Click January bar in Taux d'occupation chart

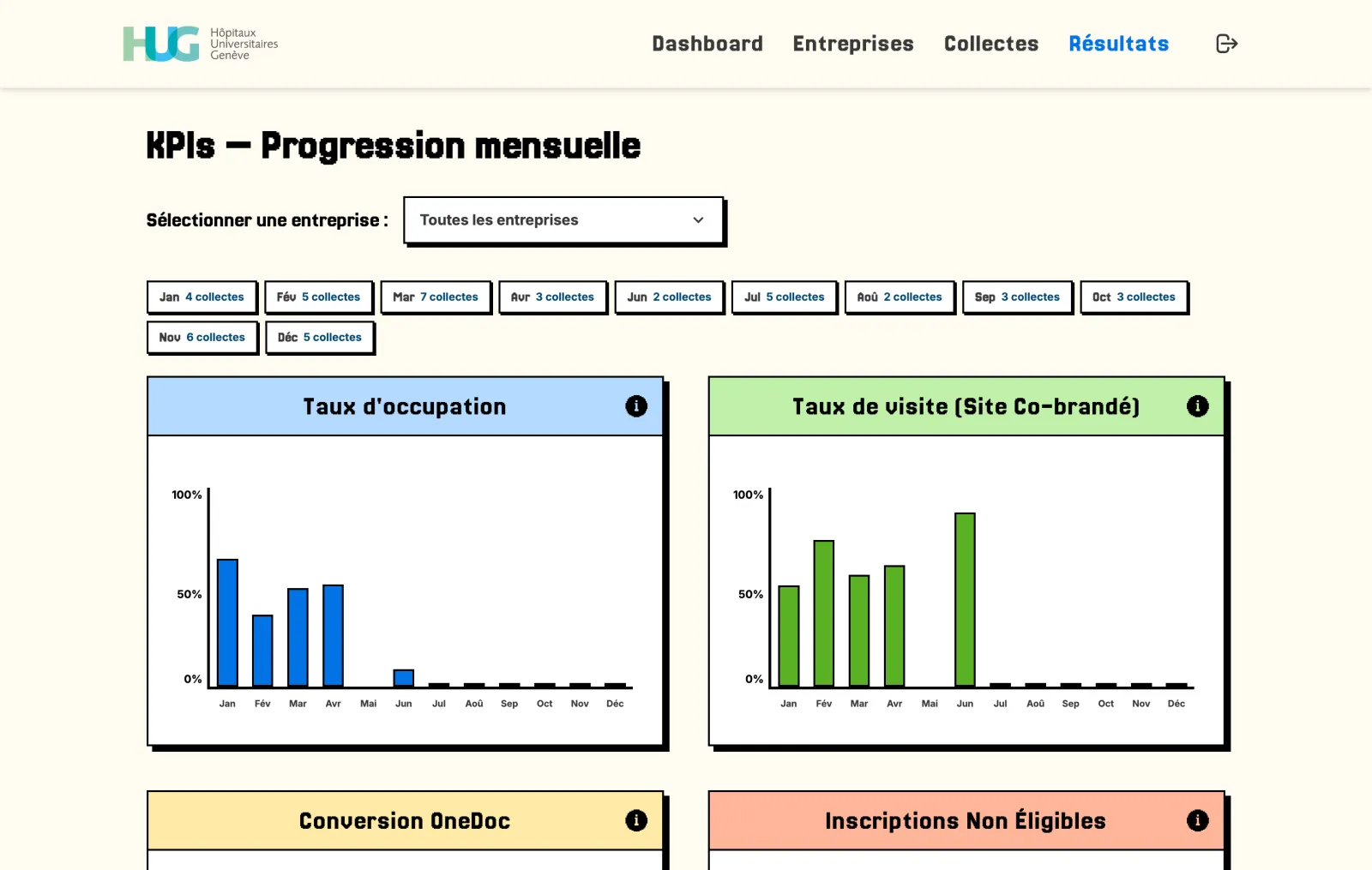227,623
